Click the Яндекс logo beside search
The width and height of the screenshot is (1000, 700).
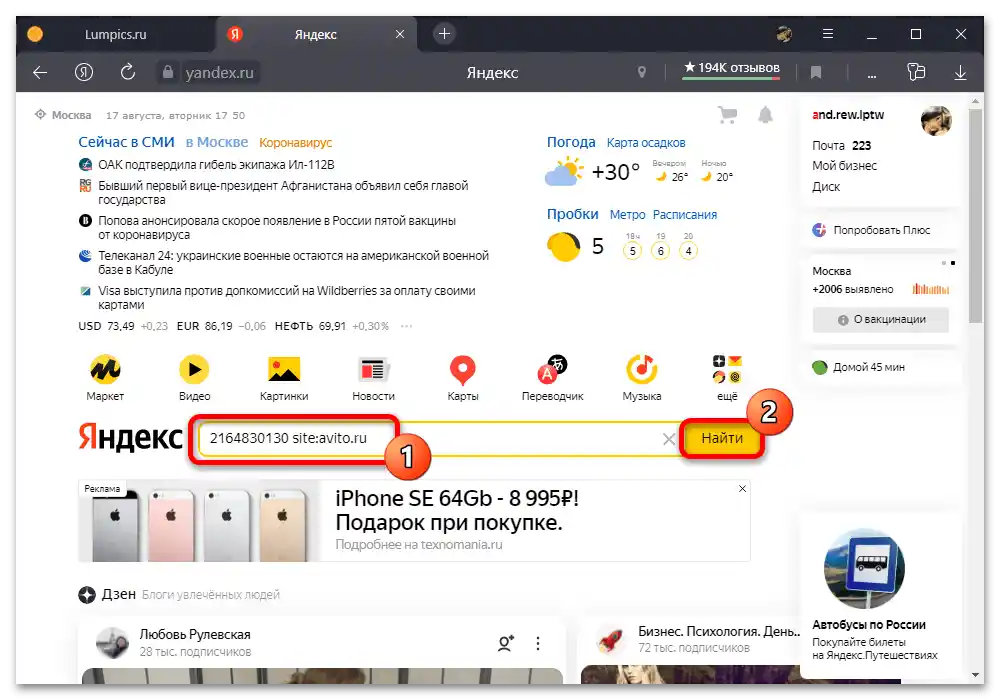[130, 437]
